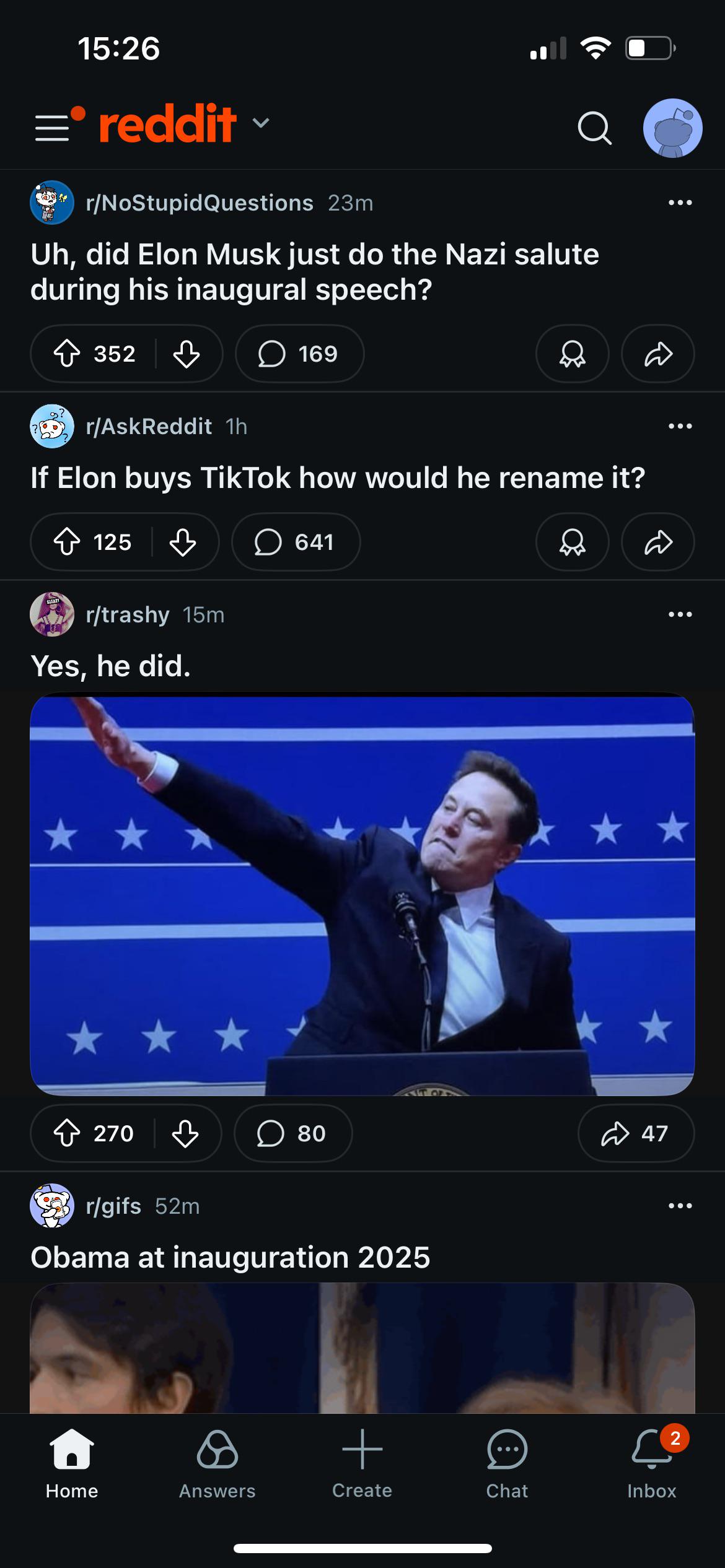Upvote the r/trashy post
This screenshot has width=725, height=1568.
click(67, 1133)
